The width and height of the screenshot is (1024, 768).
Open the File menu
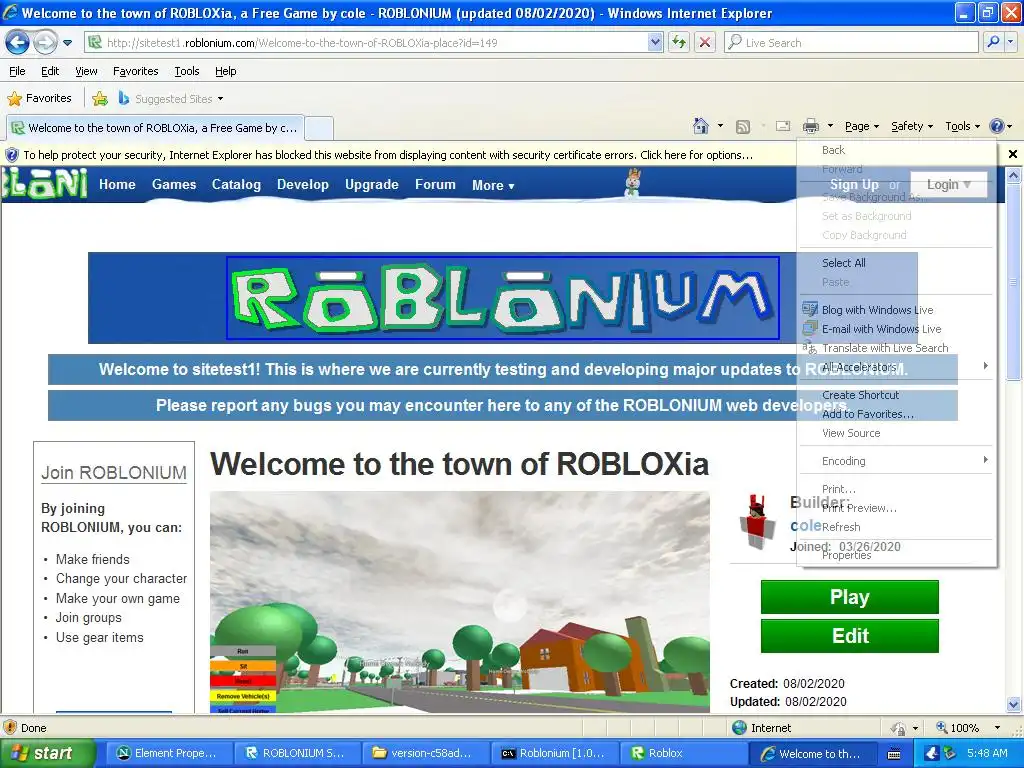[17, 71]
